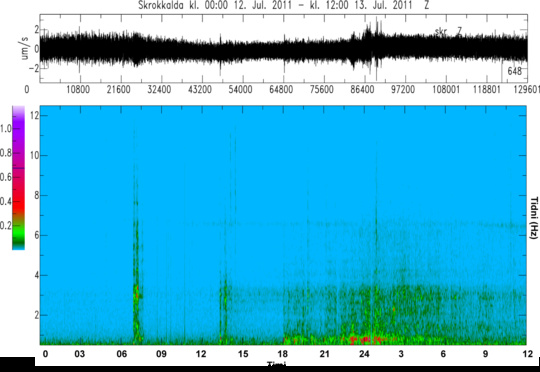
Task: Click the 06 hour label on time axis
Action: [122, 354]
